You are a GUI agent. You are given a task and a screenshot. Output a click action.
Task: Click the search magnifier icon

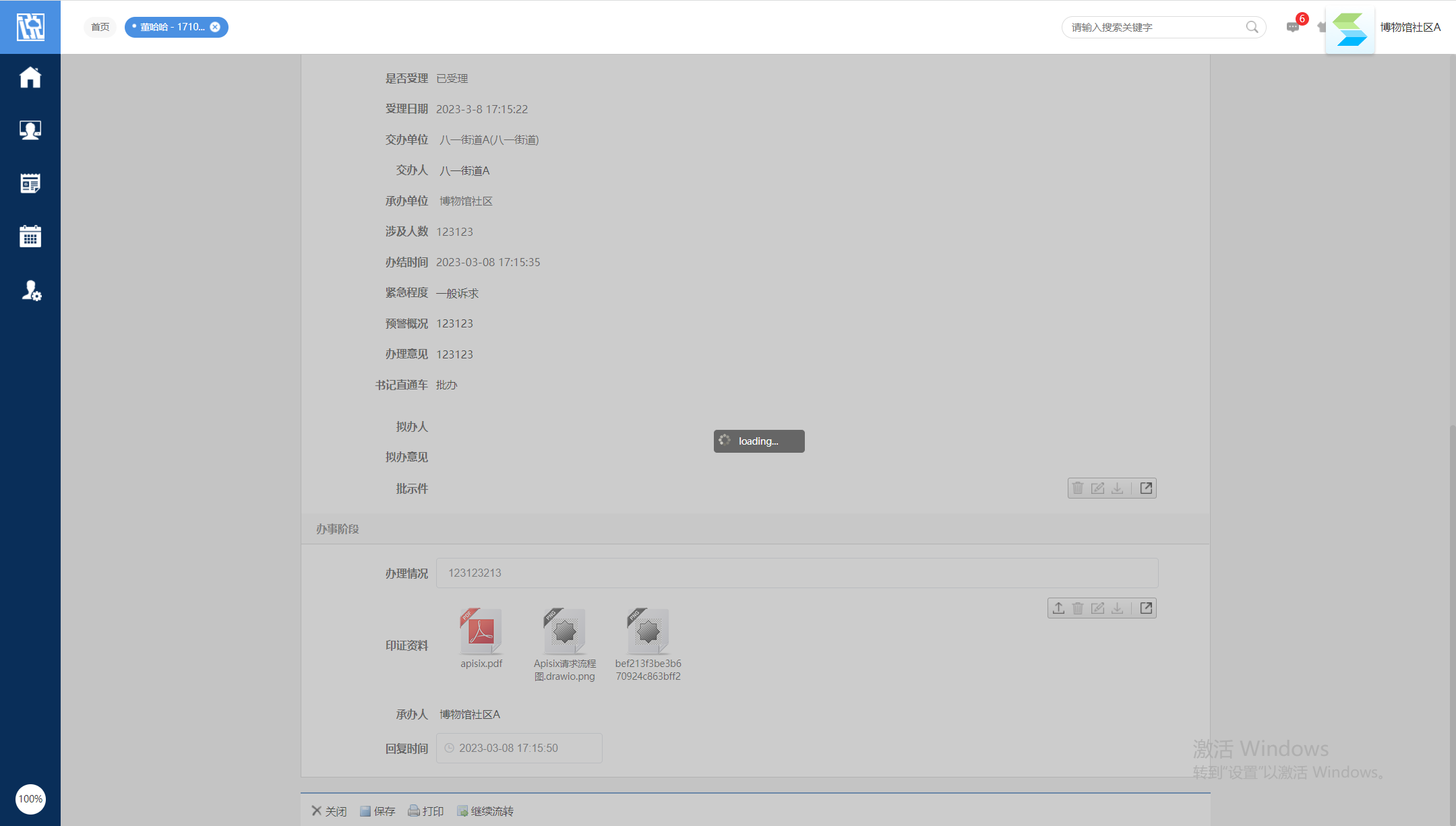click(x=1252, y=27)
